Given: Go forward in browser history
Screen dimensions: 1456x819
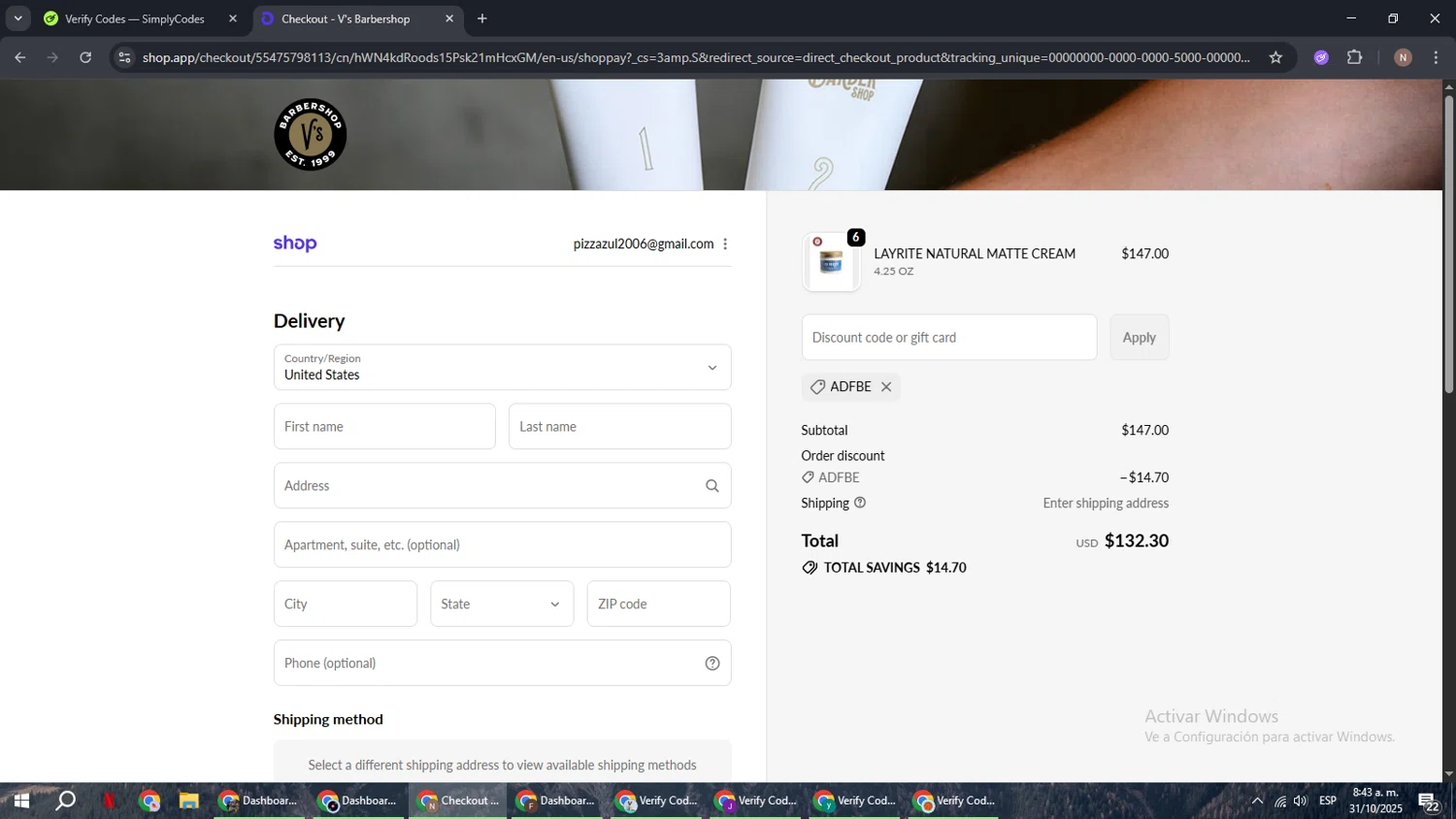Looking at the screenshot, I should [52, 57].
